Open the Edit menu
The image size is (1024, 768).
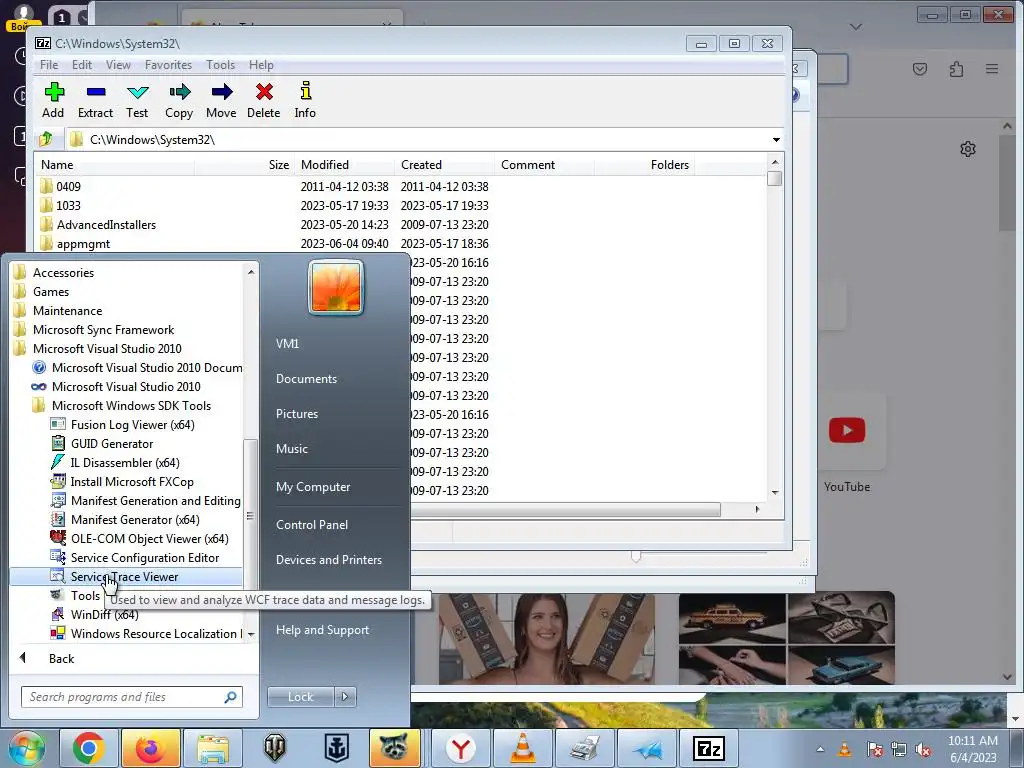82,65
